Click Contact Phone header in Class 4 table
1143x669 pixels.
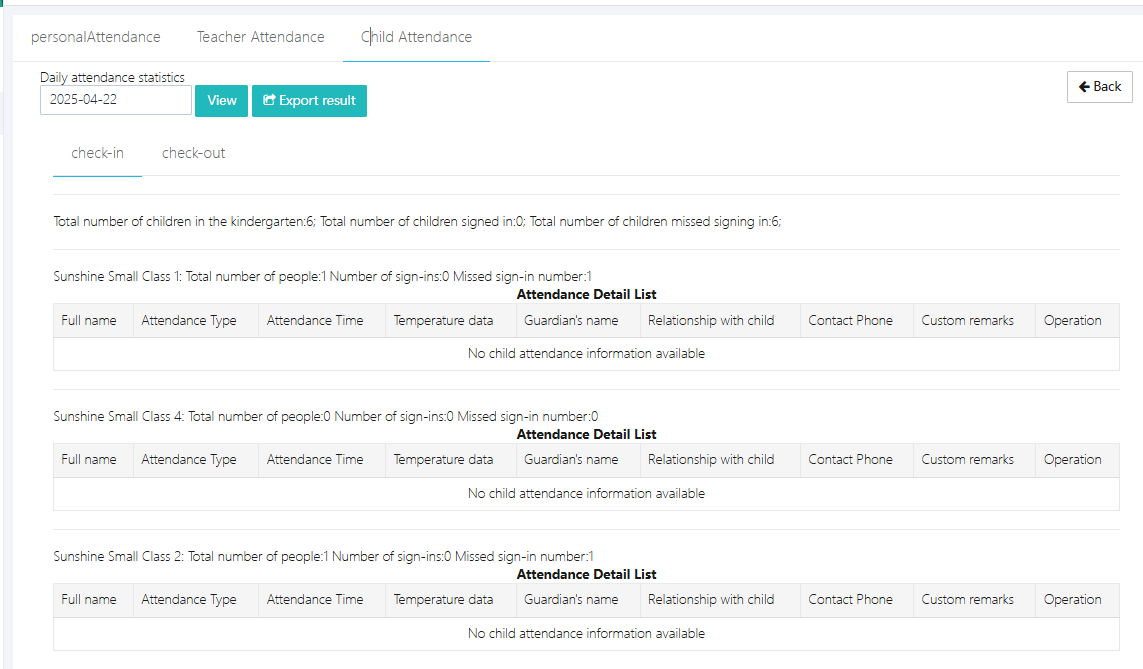point(850,460)
